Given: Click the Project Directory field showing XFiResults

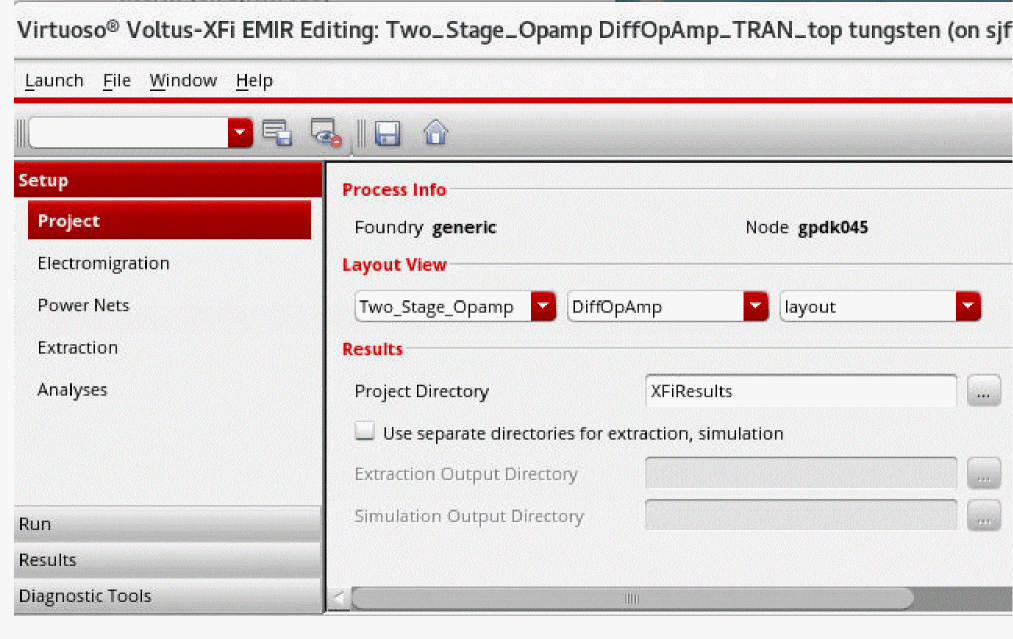Looking at the screenshot, I should pos(800,391).
